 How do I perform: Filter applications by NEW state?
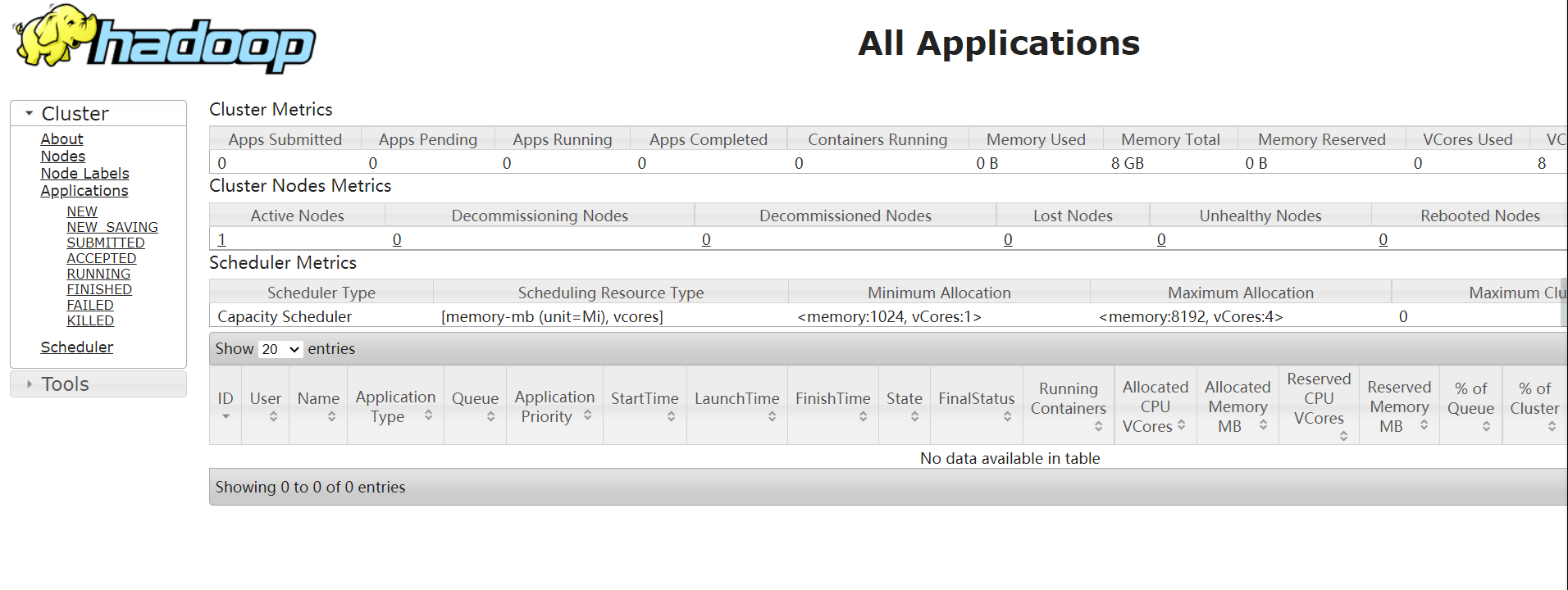[82, 211]
